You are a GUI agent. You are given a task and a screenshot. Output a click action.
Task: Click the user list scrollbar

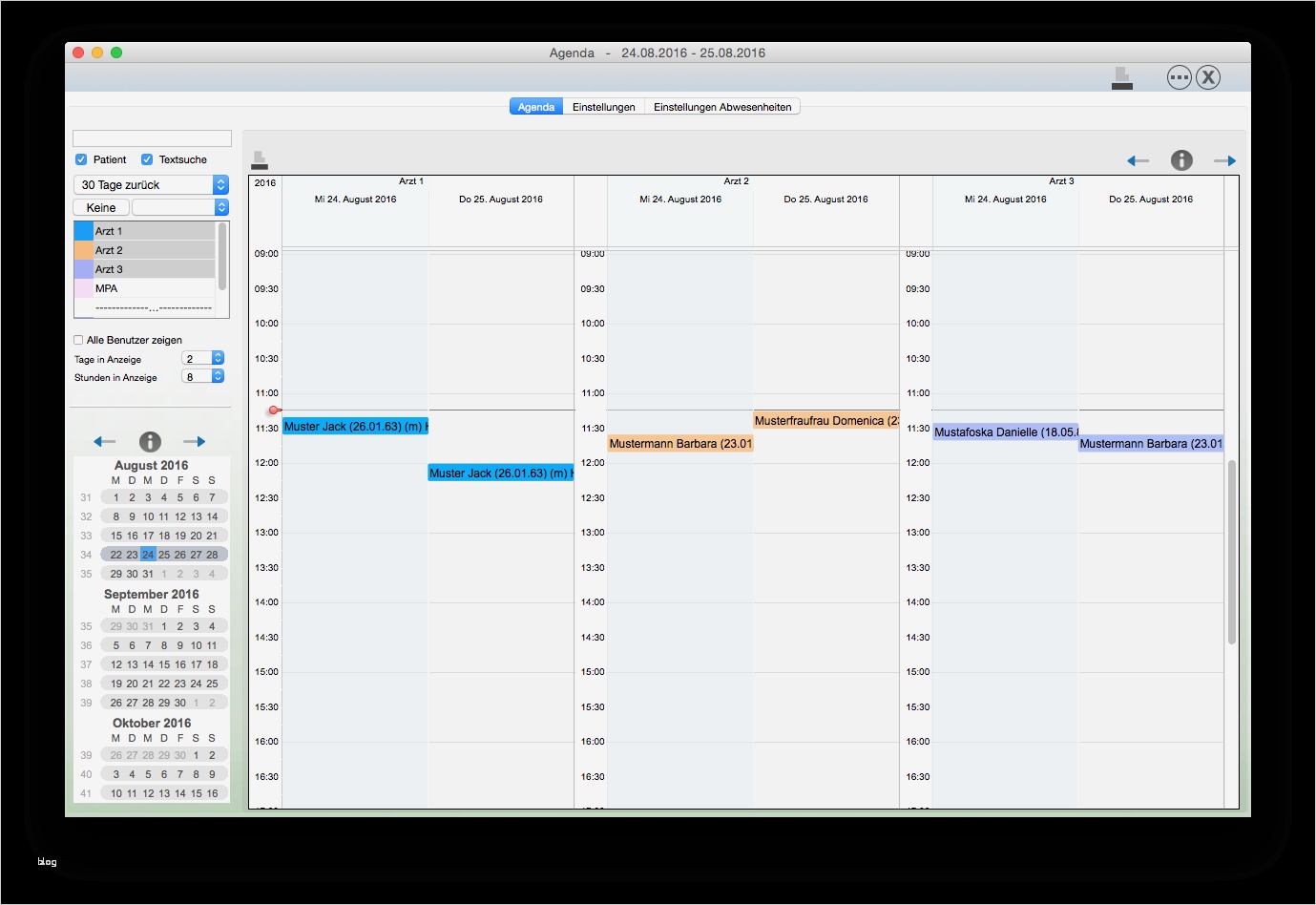tap(222, 257)
